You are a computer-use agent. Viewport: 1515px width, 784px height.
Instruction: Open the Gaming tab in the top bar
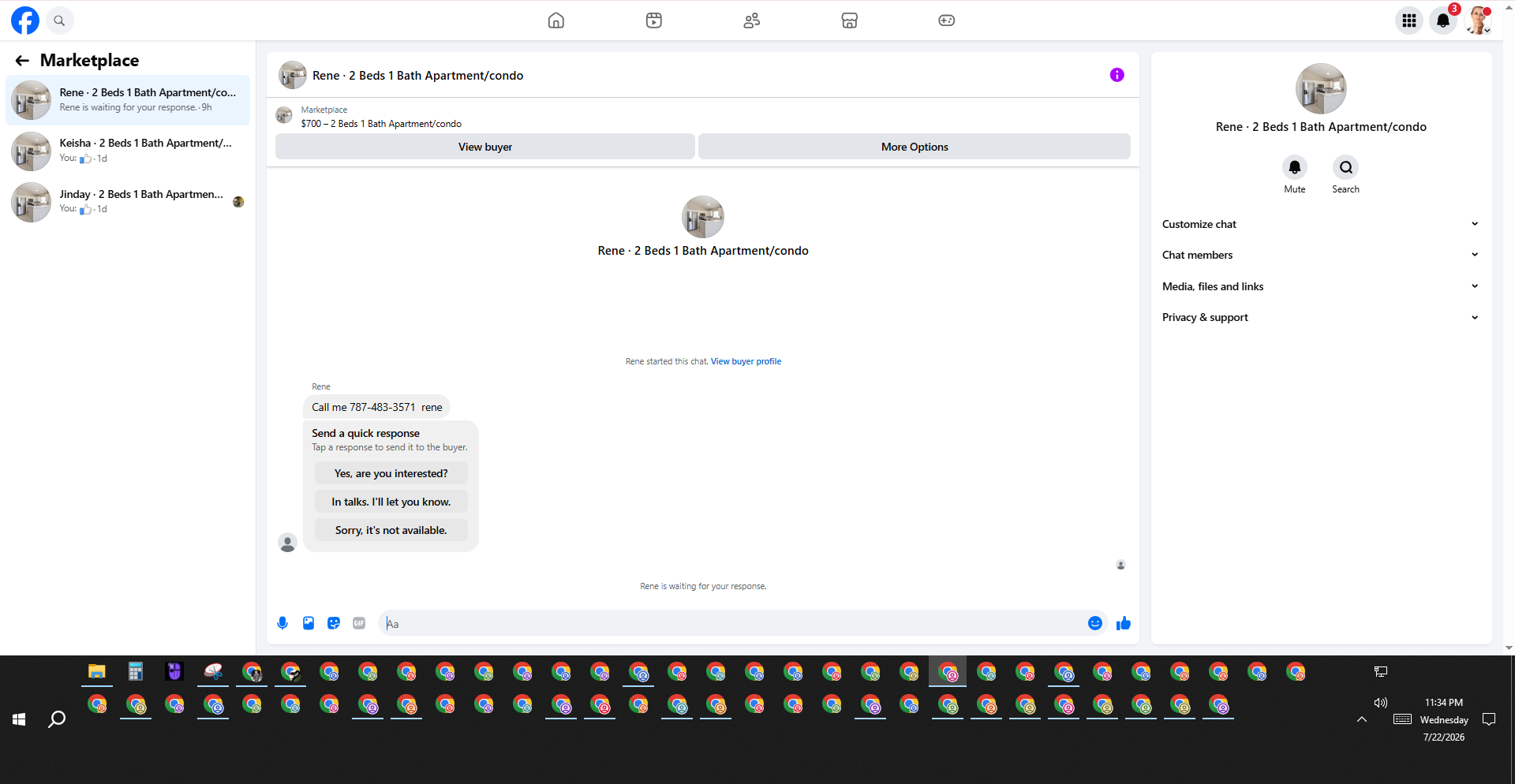[x=947, y=21]
